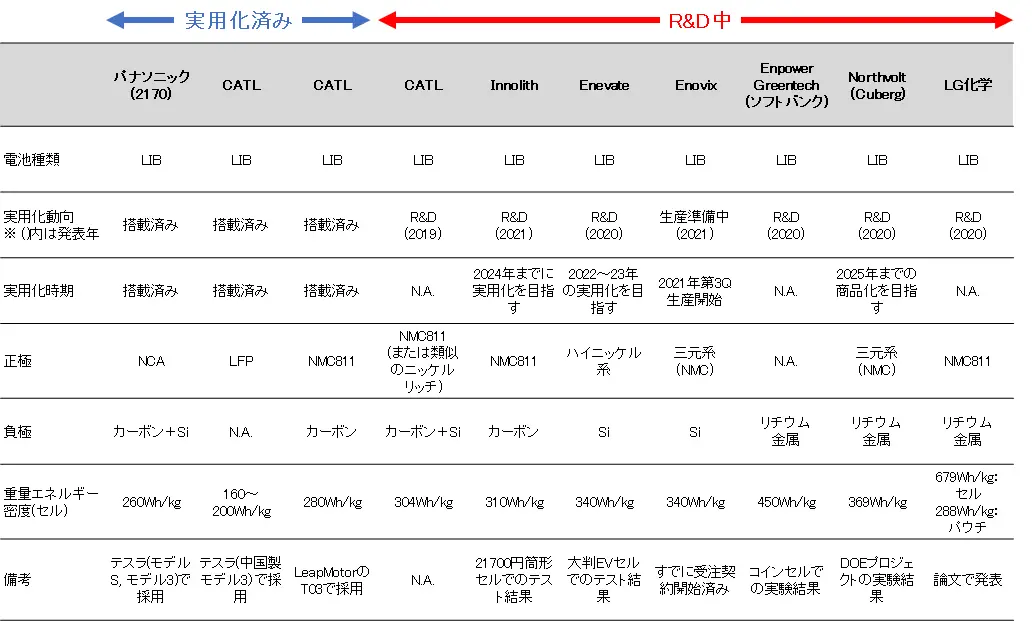Select the Enovix column header
This screenshot has width=1032, height=621.
(696, 85)
